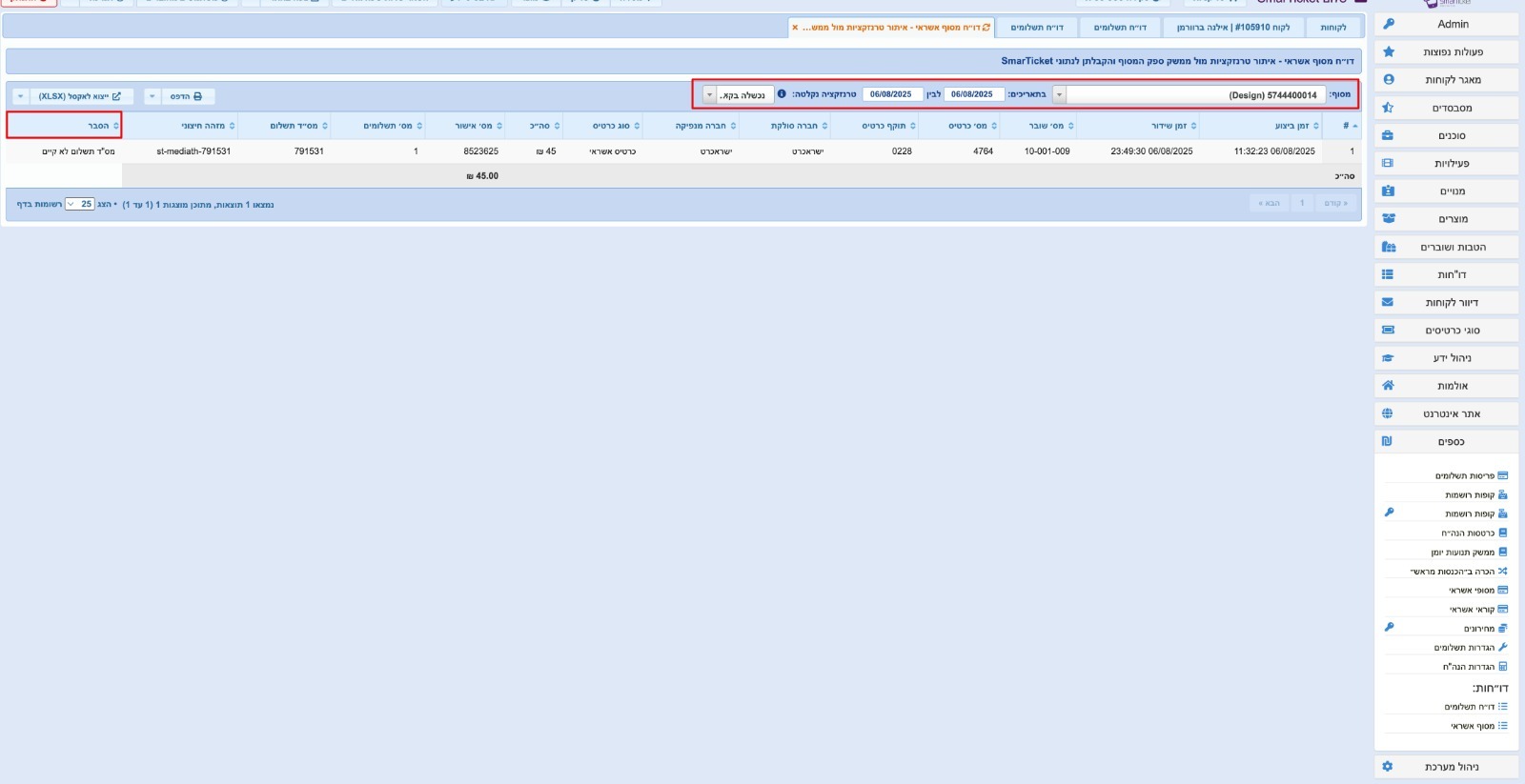Open דיוור לקוחות envelope section

1446,302
